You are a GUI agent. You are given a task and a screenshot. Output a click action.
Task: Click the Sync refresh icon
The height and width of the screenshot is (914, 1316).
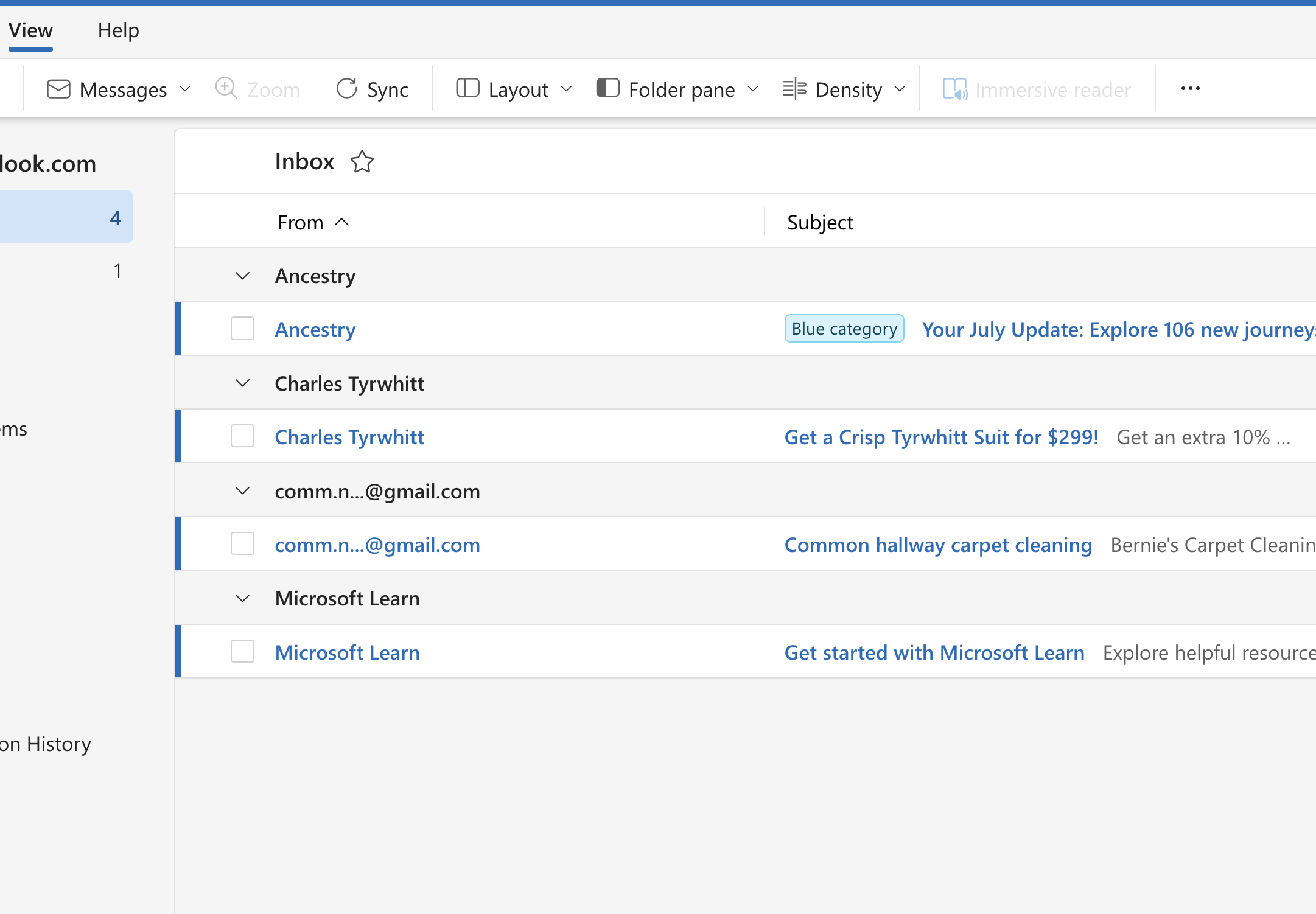pos(346,89)
